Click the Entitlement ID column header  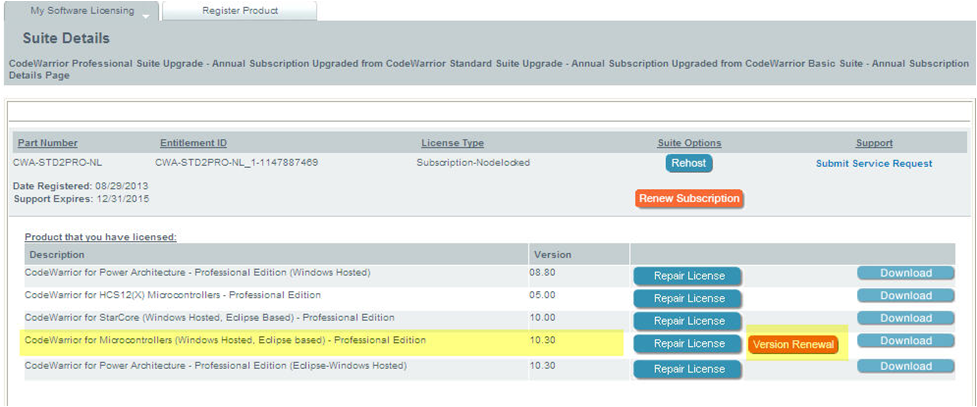tap(193, 143)
